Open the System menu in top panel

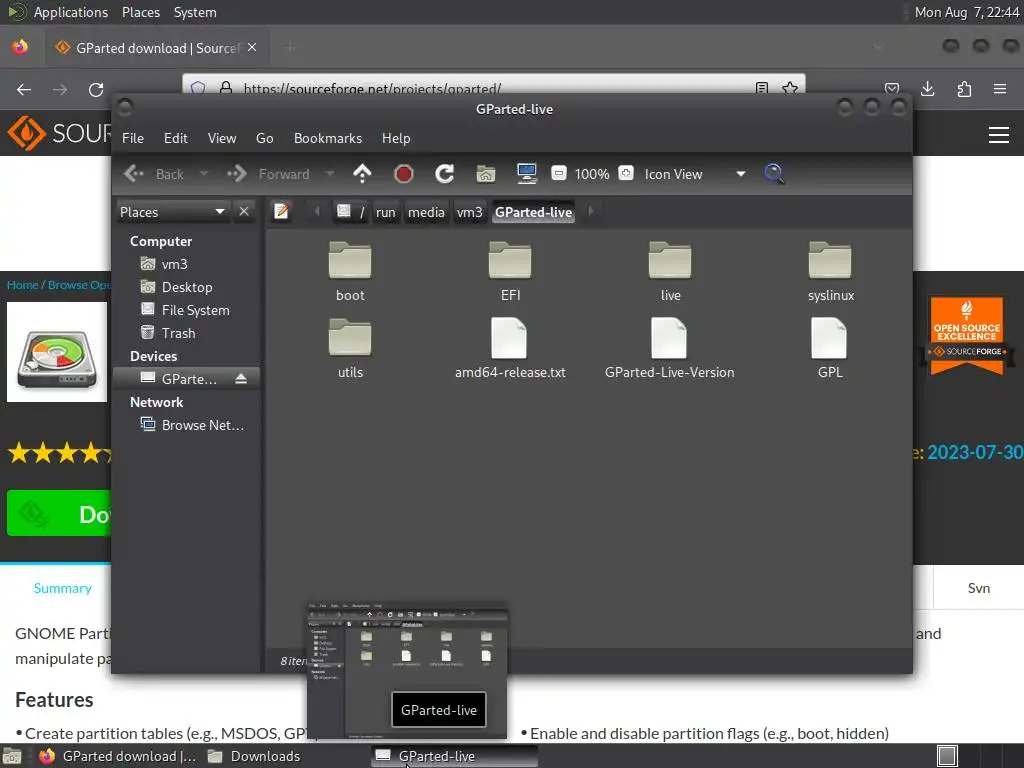(x=195, y=12)
